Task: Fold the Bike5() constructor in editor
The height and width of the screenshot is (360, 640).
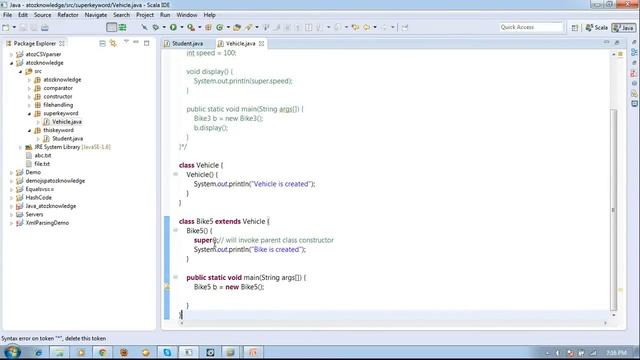Action: pyautogui.click(x=176, y=231)
